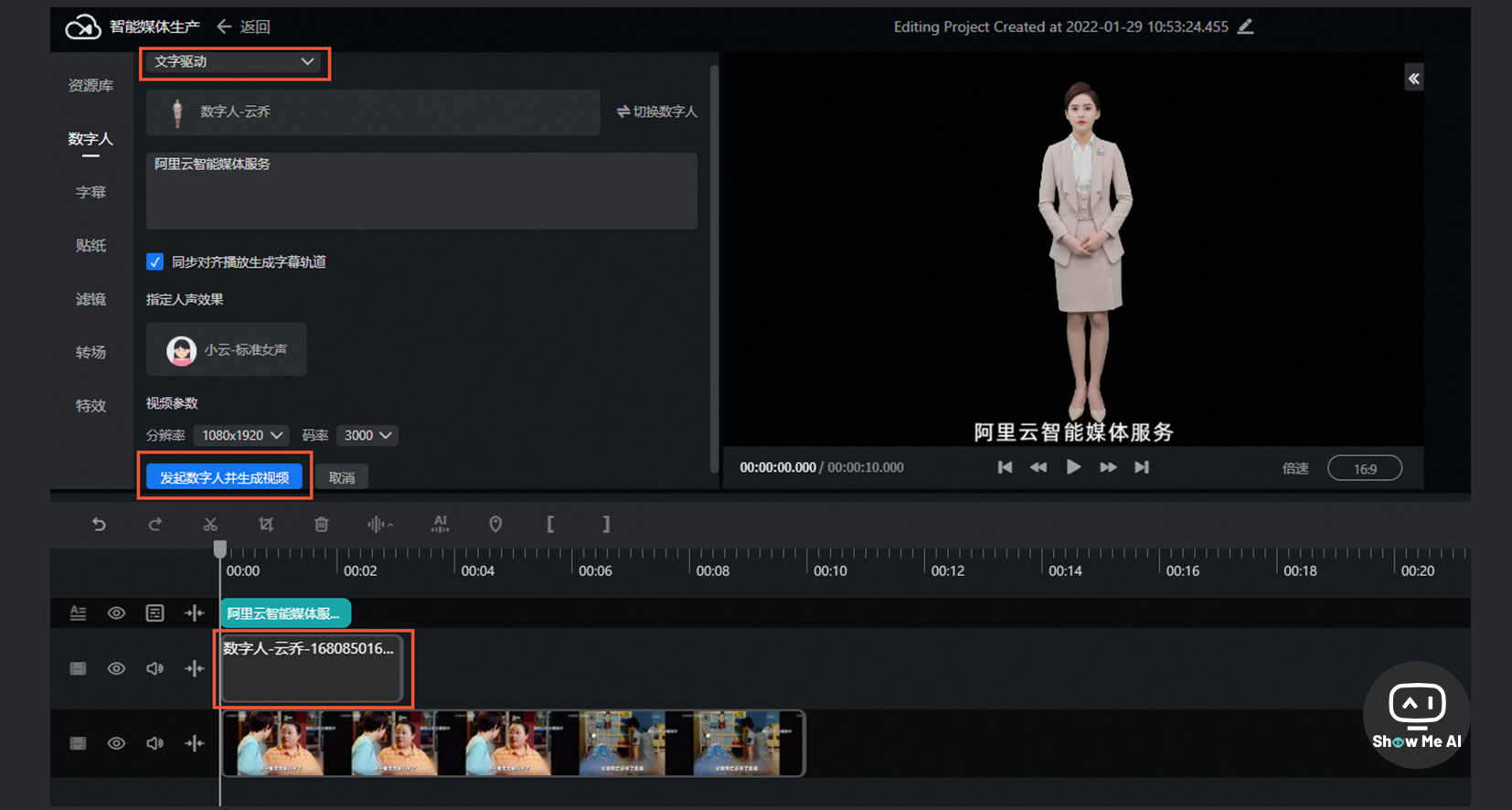Change the 16:9 aspect ratio selector
Viewport: 1512px width, 810px height.
pos(1365,468)
